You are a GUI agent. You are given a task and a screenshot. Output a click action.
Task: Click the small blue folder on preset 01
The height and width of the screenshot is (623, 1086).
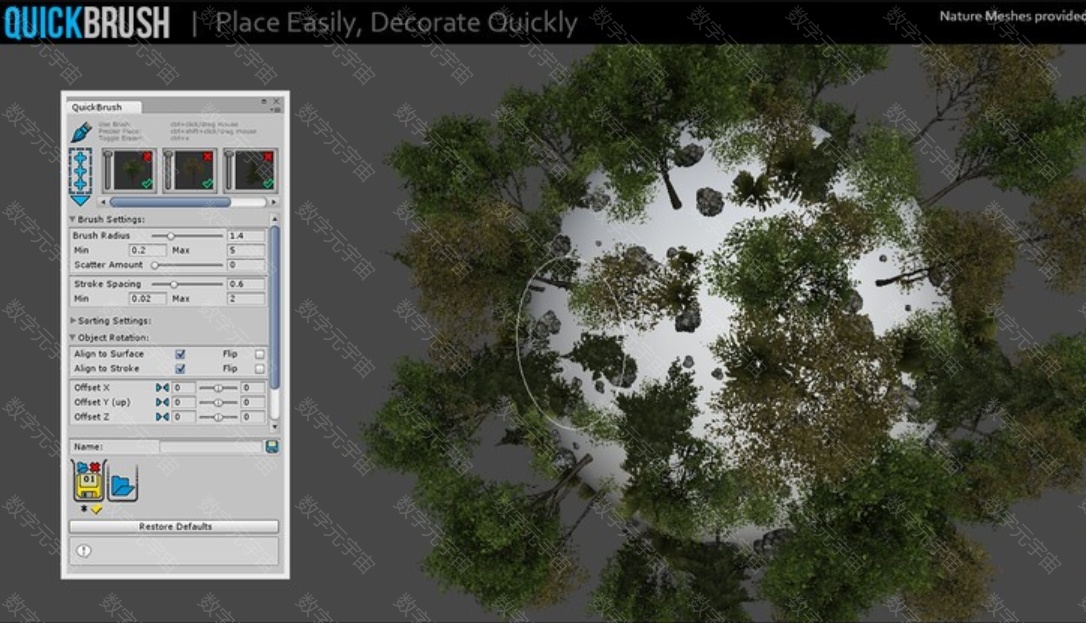click(82, 468)
